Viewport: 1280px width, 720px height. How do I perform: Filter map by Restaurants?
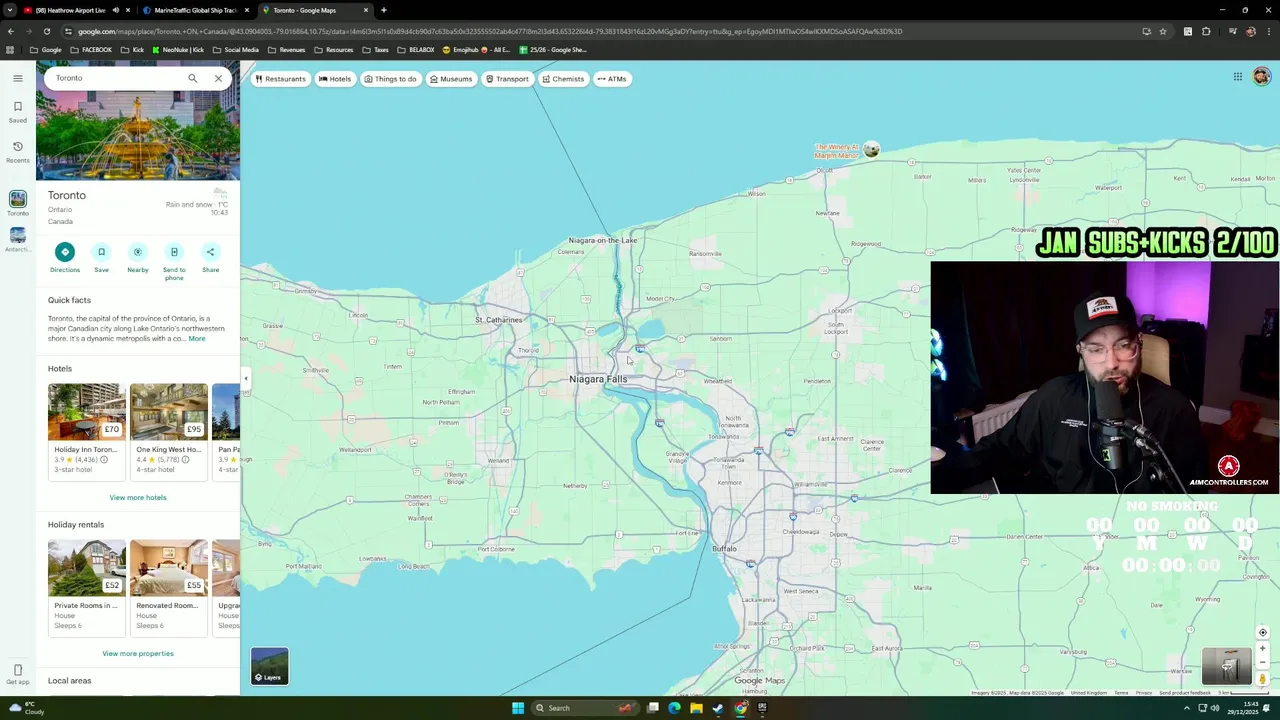tap(280, 79)
